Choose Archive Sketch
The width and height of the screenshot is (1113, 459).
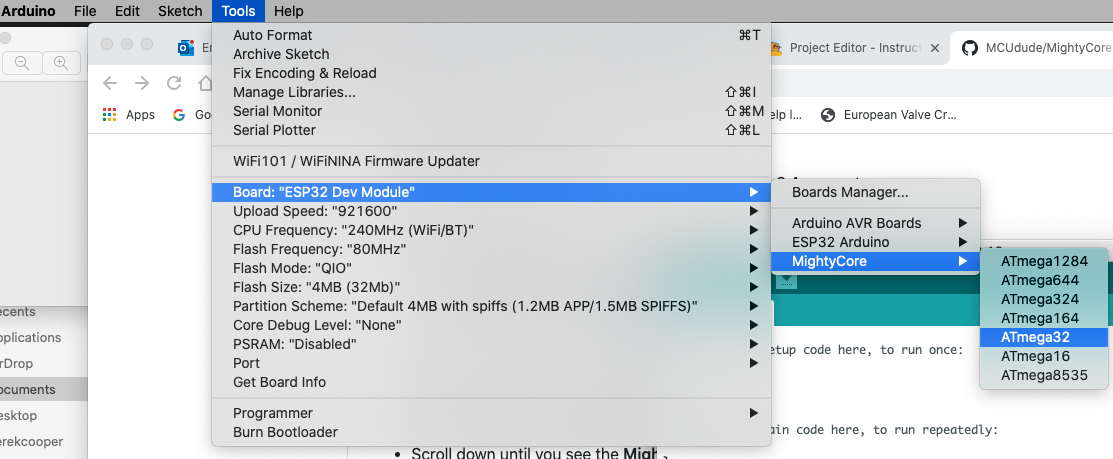point(491,54)
